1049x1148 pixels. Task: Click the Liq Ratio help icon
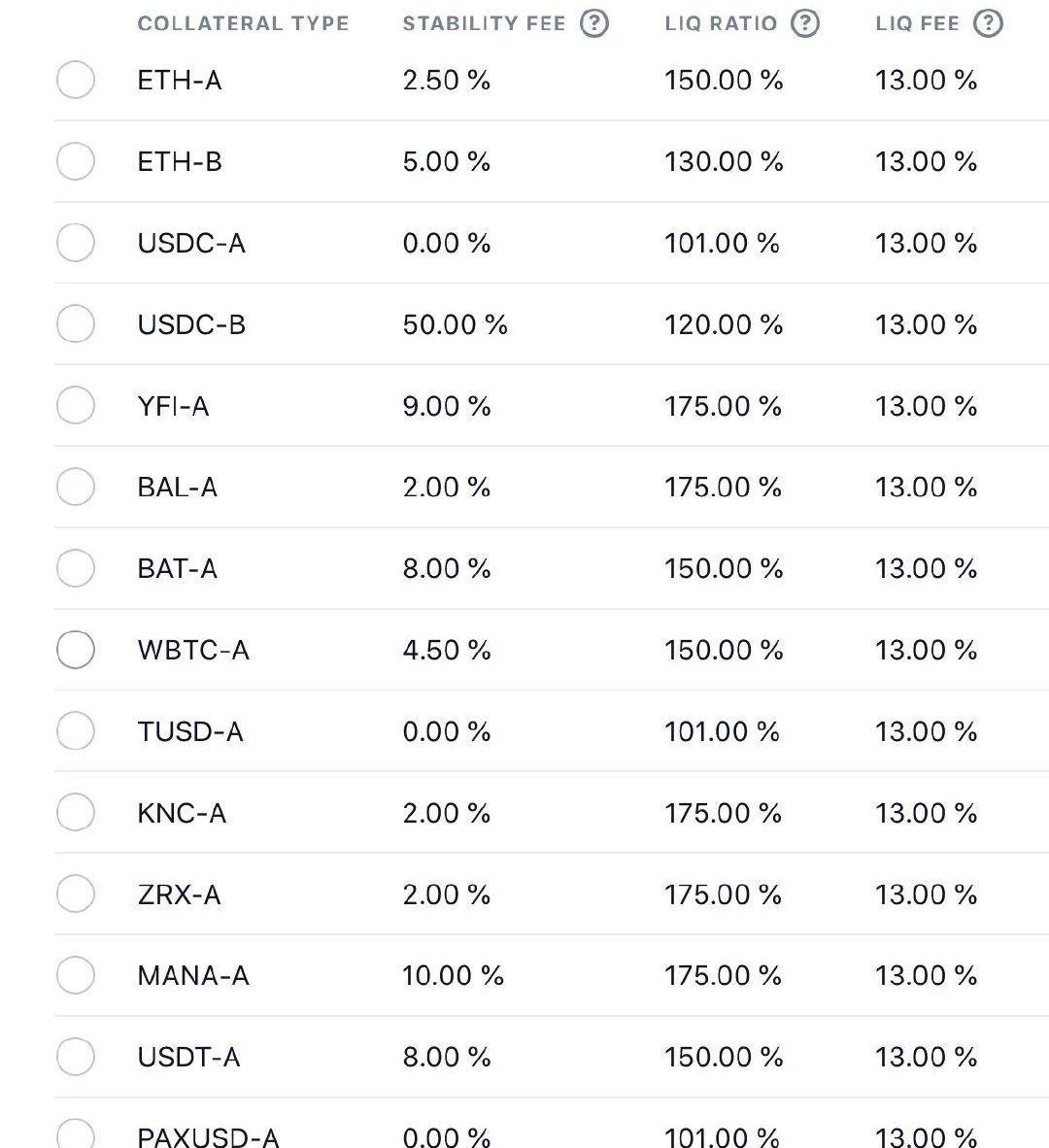805,23
